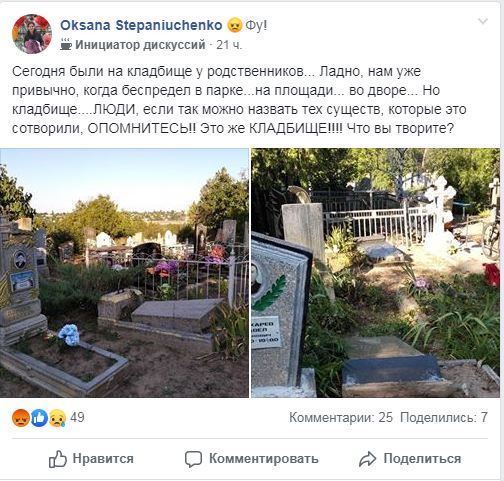Viewport: 504px width, 481px height.
Task: Click the blue like reaction icon
Action: coord(39,418)
